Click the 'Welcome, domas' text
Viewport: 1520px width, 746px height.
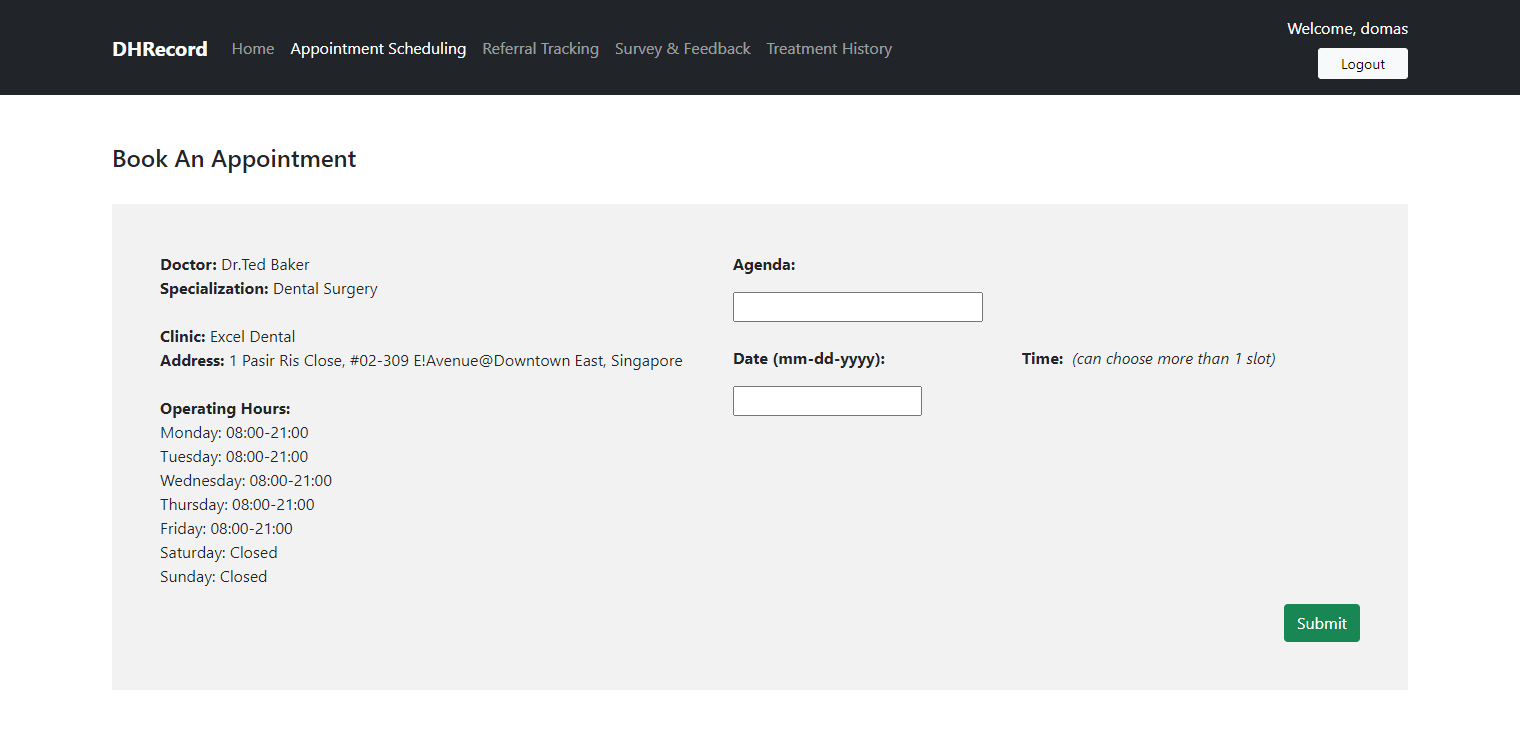1347,28
